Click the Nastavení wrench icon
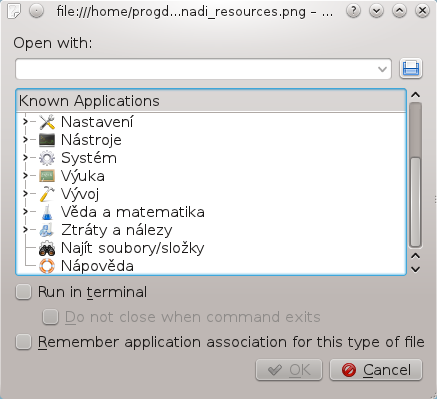 tap(47, 122)
